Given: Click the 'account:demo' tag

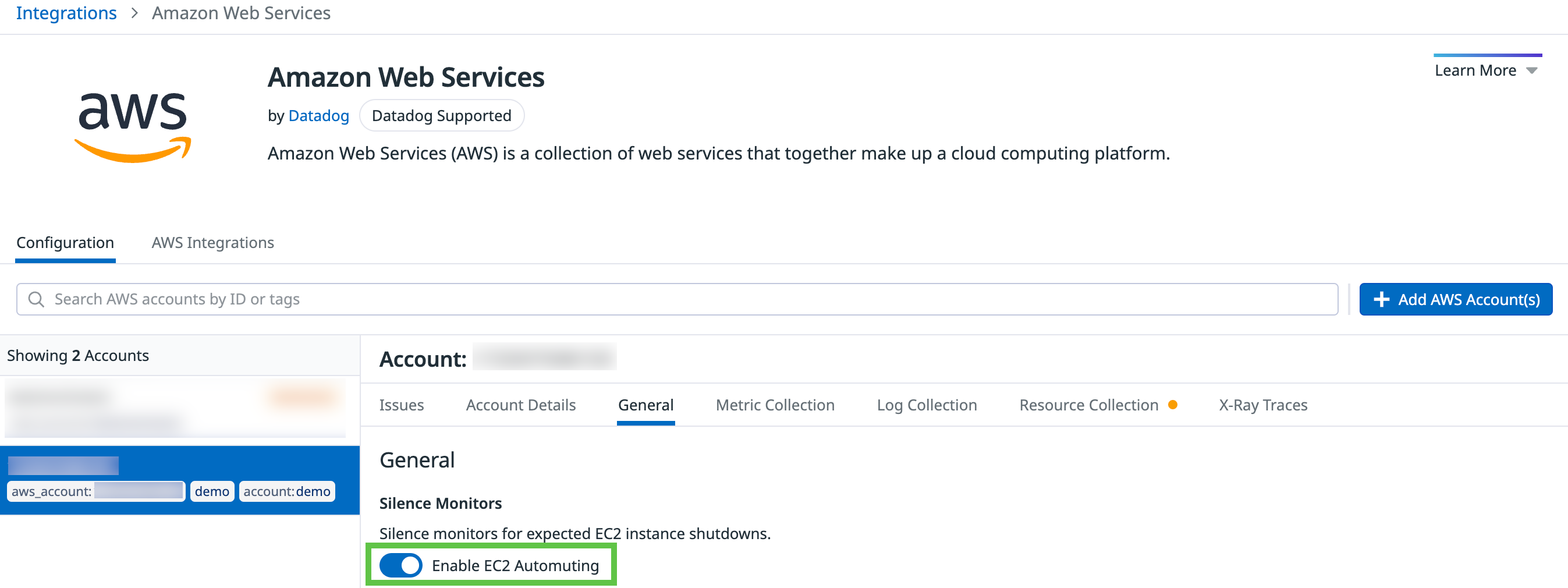Looking at the screenshot, I should pyautogui.click(x=287, y=491).
